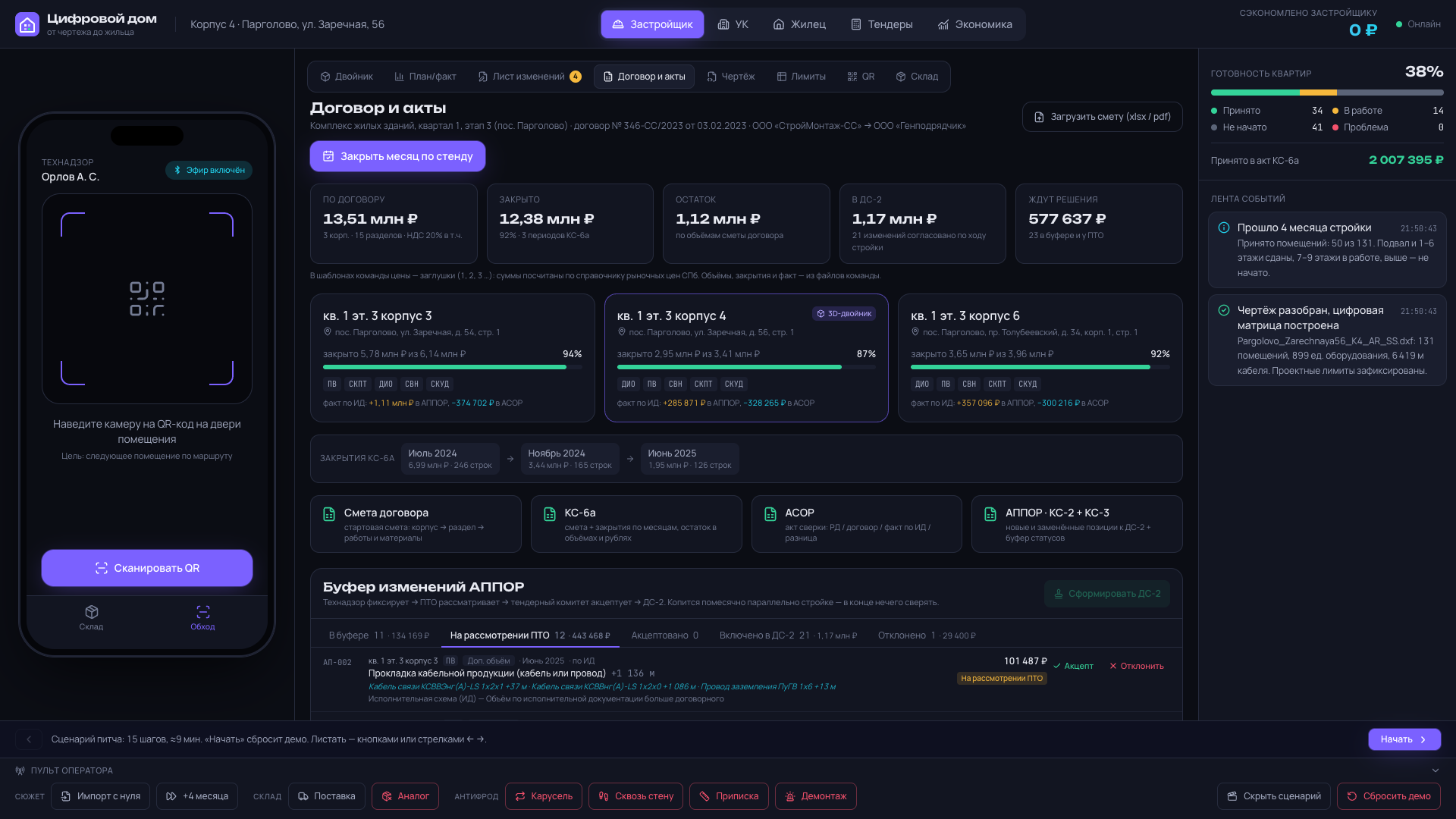Click the back arrow in scenario bar
Viewport: 1456px width, 819px height.
pyautogui.click(x=29, y=739)
